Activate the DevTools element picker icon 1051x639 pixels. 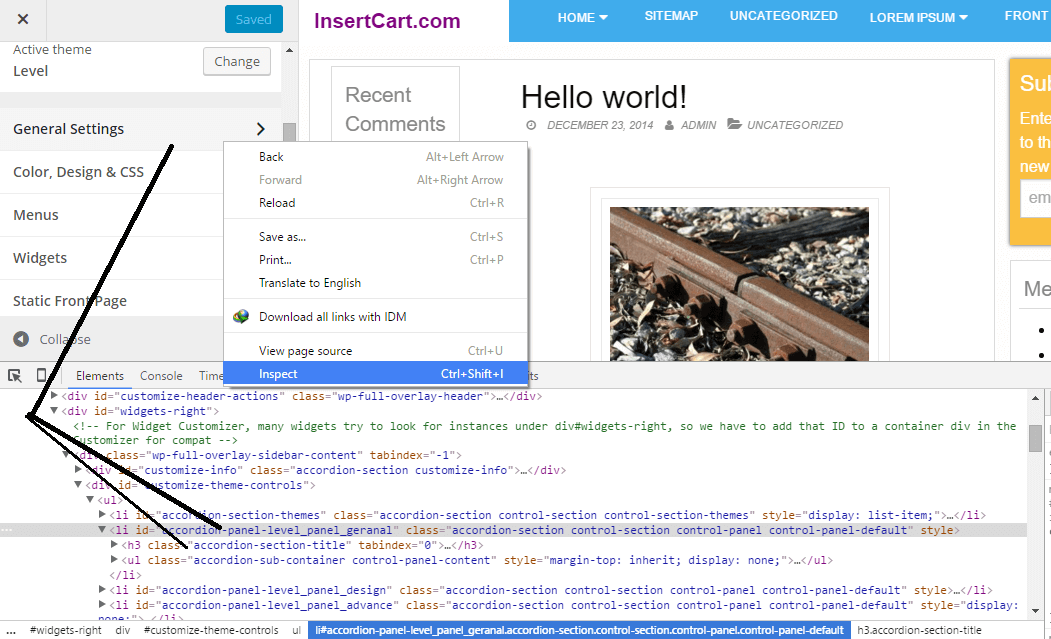(15, 375)
